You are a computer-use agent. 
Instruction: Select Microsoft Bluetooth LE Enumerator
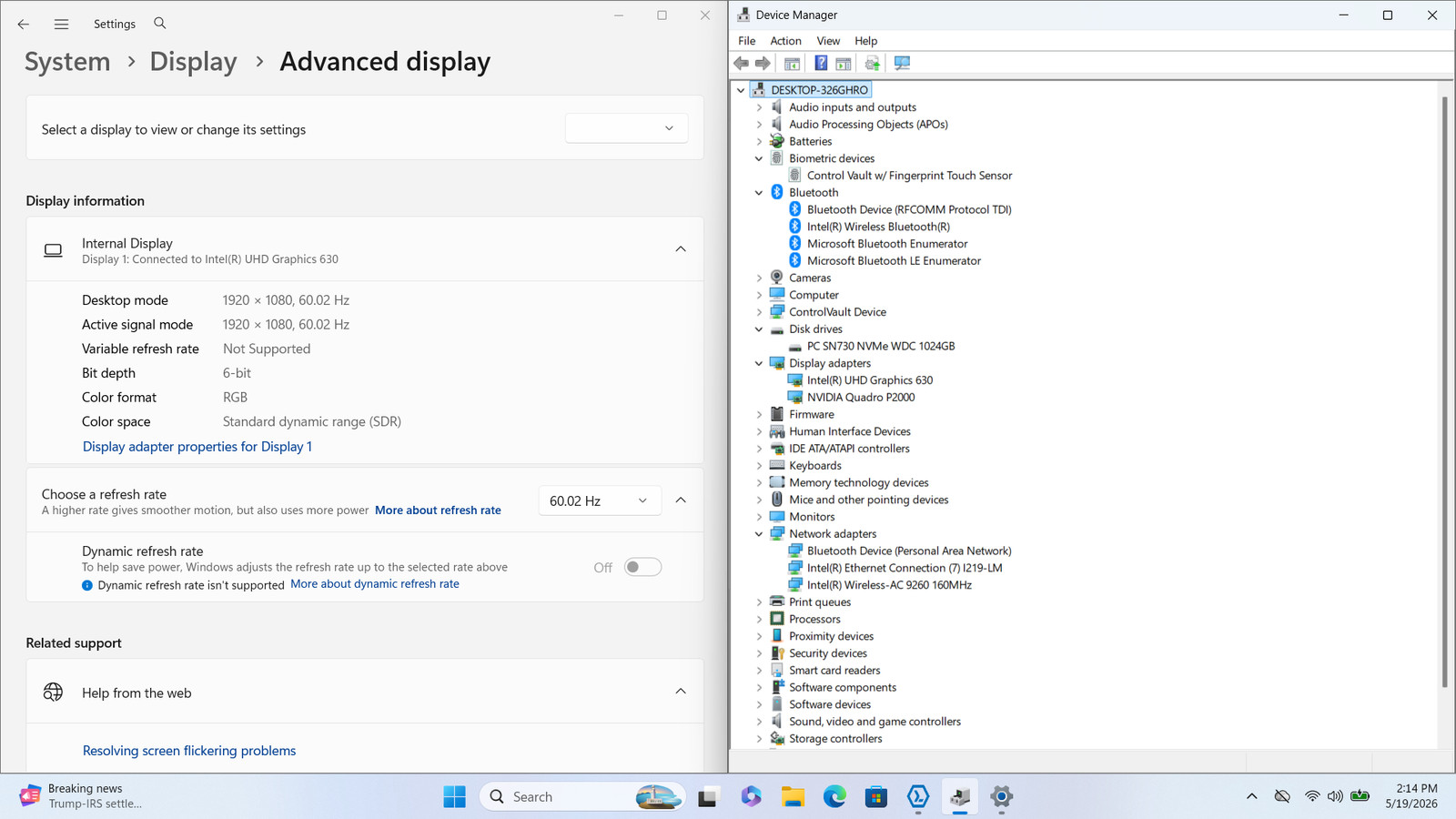coord(894,260)
